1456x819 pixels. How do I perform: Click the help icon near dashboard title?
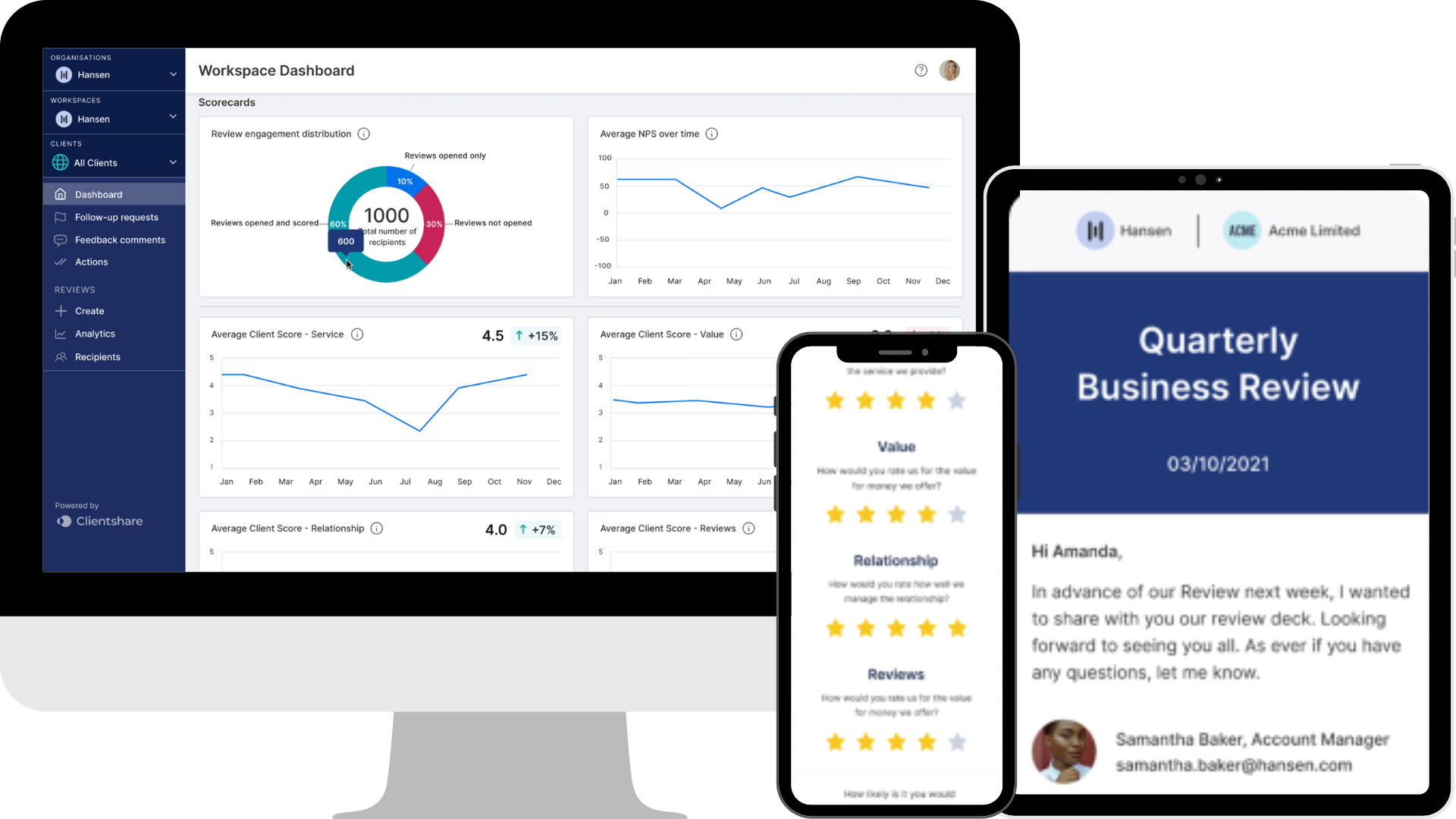pyautogui.click(x=921, y=70)
